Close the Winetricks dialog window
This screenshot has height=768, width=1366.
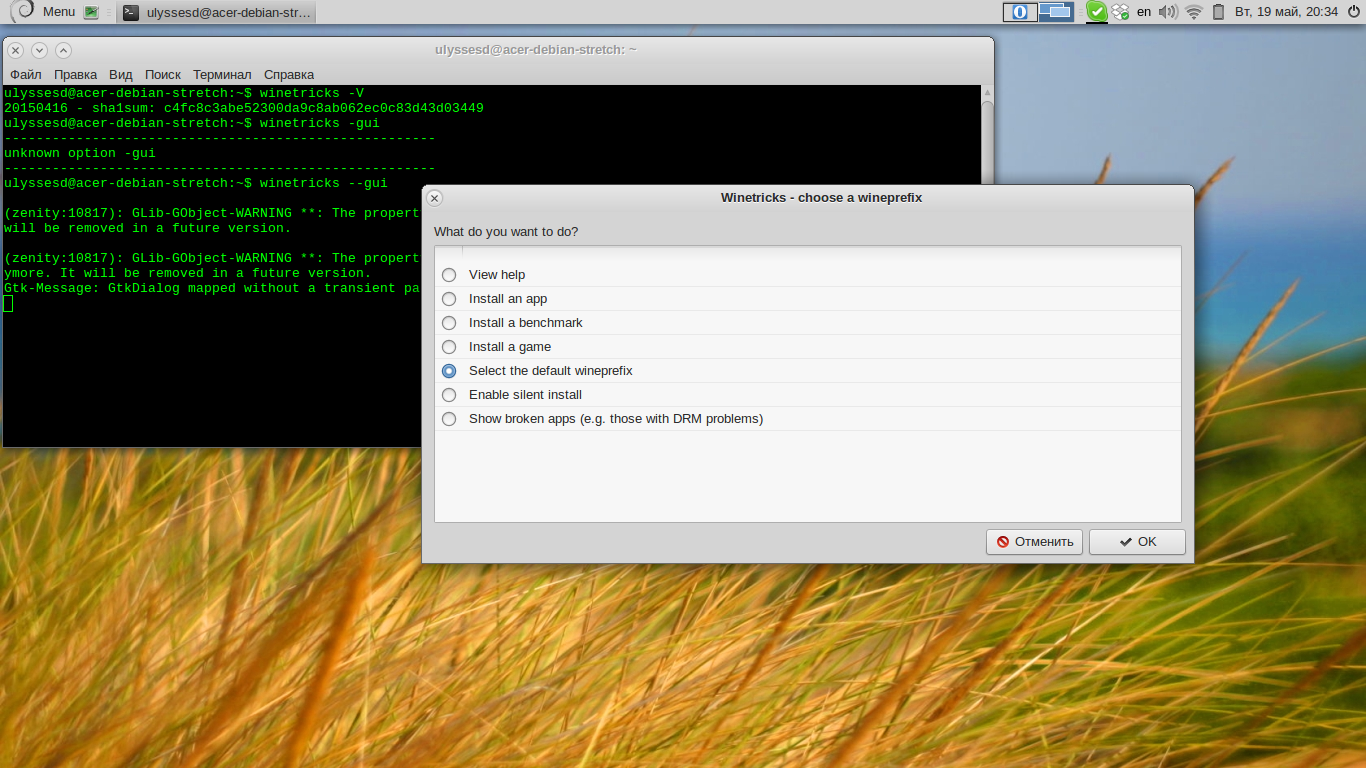[434, 198]
